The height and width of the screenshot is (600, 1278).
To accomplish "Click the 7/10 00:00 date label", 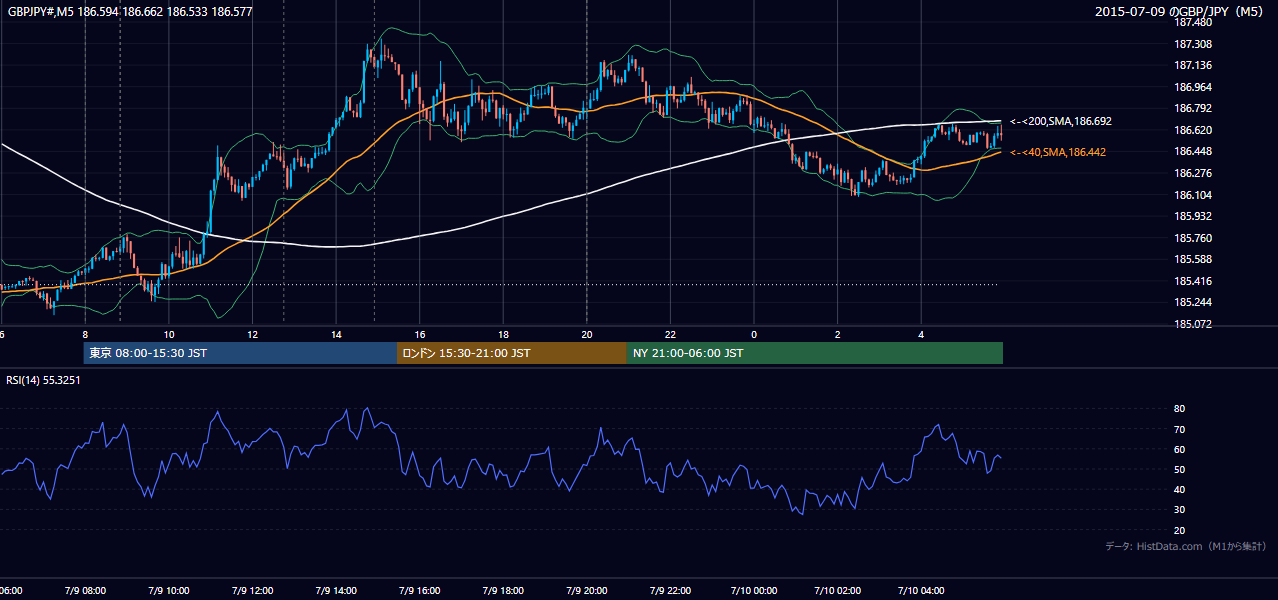I will (754, 591).
